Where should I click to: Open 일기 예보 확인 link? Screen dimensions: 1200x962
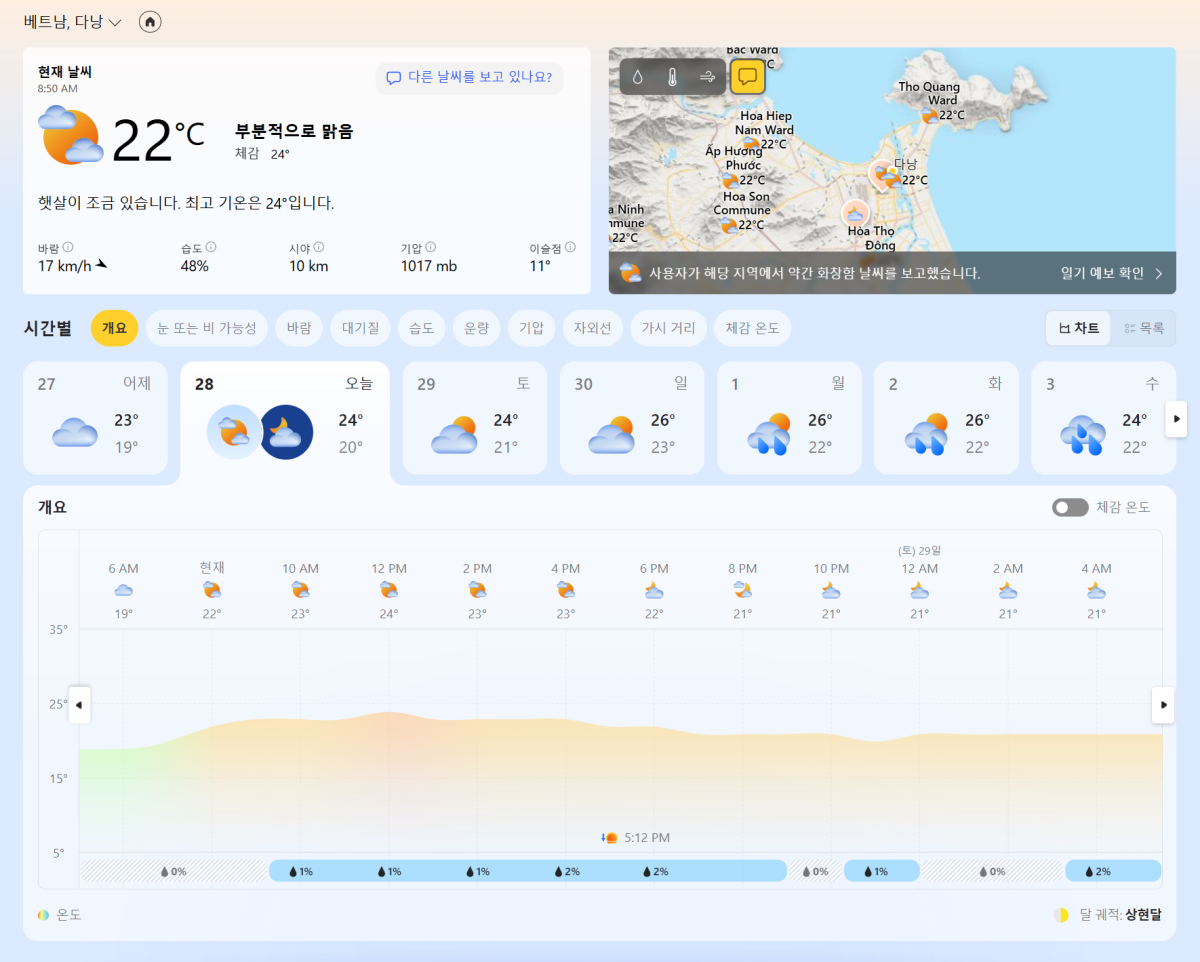[x=1111, y=273]
